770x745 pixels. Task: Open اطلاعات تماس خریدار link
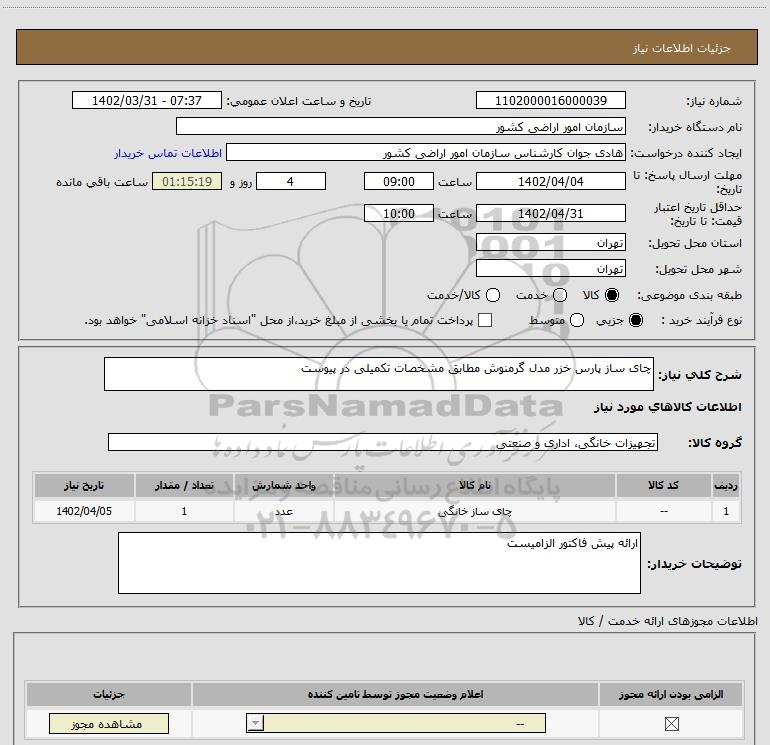tap(168, 153)
